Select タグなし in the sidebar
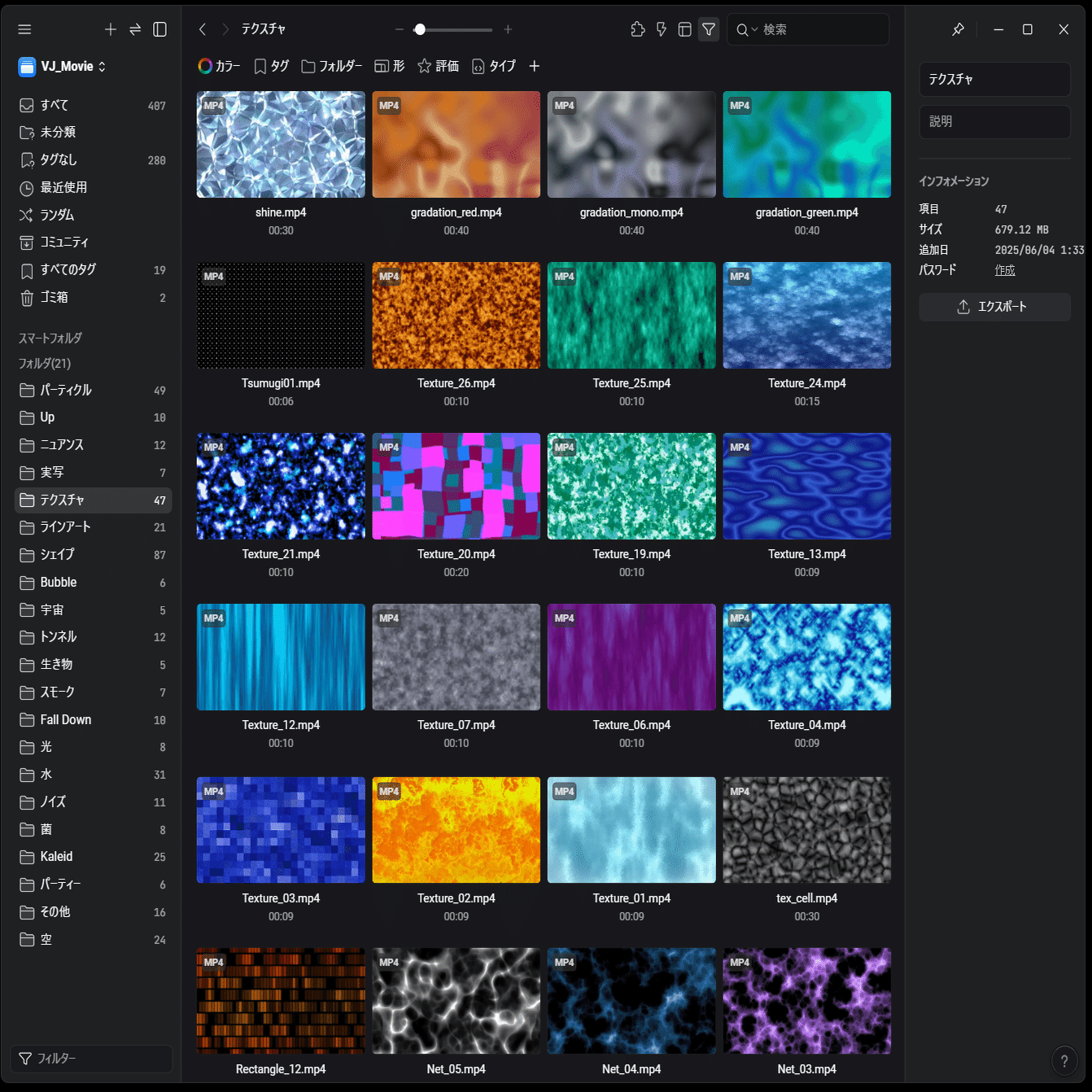Screen dimensions: 1092x1092 (93, 160)
